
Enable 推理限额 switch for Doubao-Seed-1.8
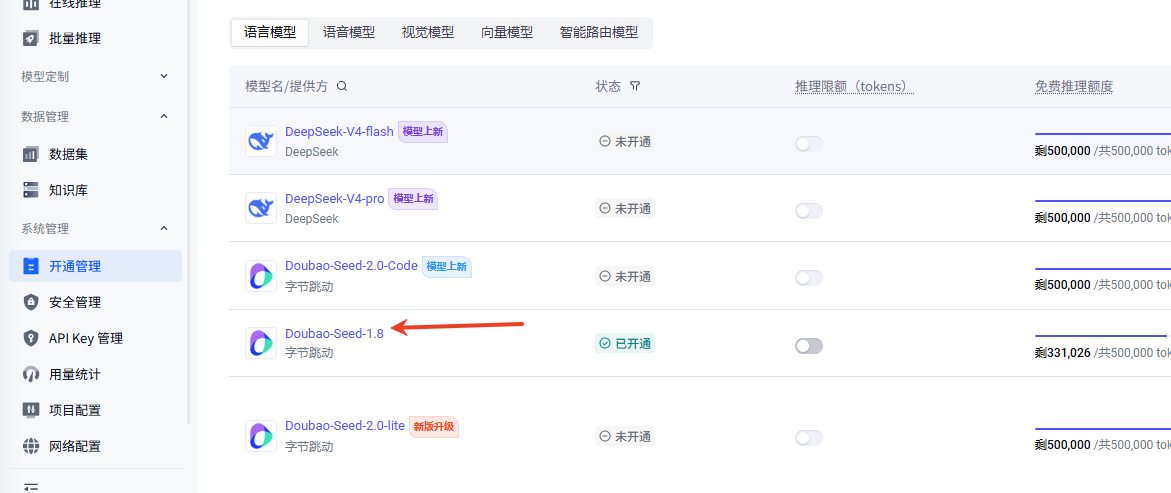[809, 346]
